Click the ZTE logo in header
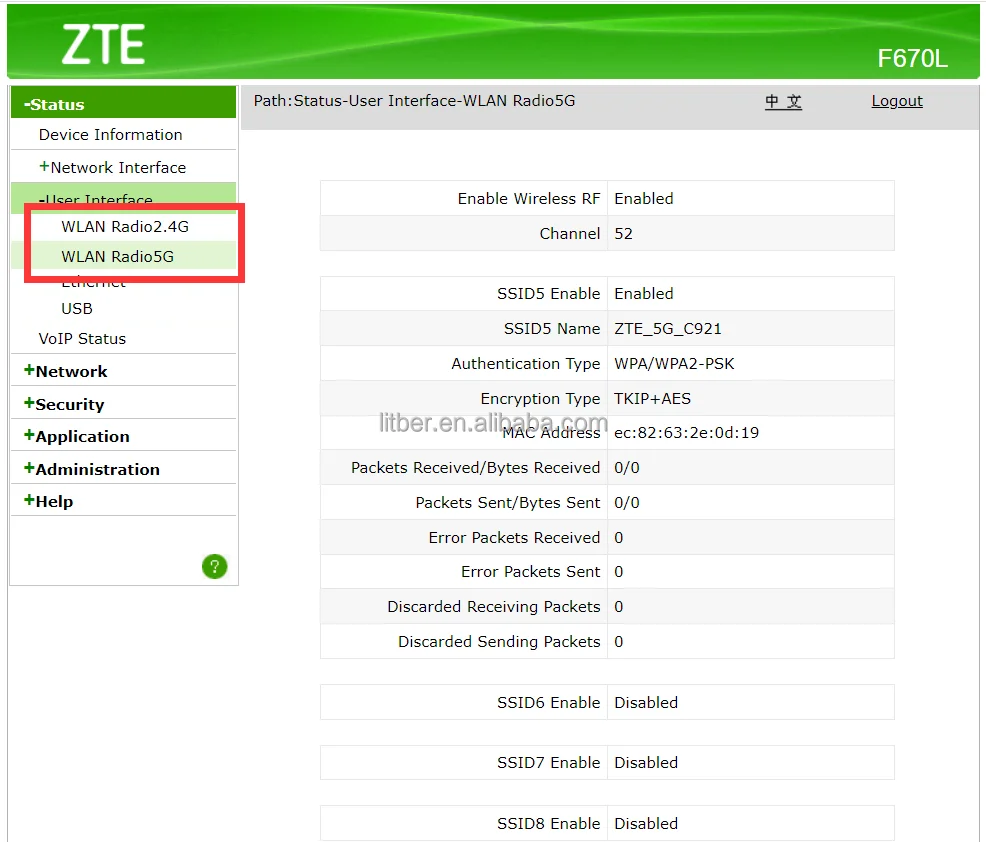Viewport: 986px width, 842px height. [103, 45]
